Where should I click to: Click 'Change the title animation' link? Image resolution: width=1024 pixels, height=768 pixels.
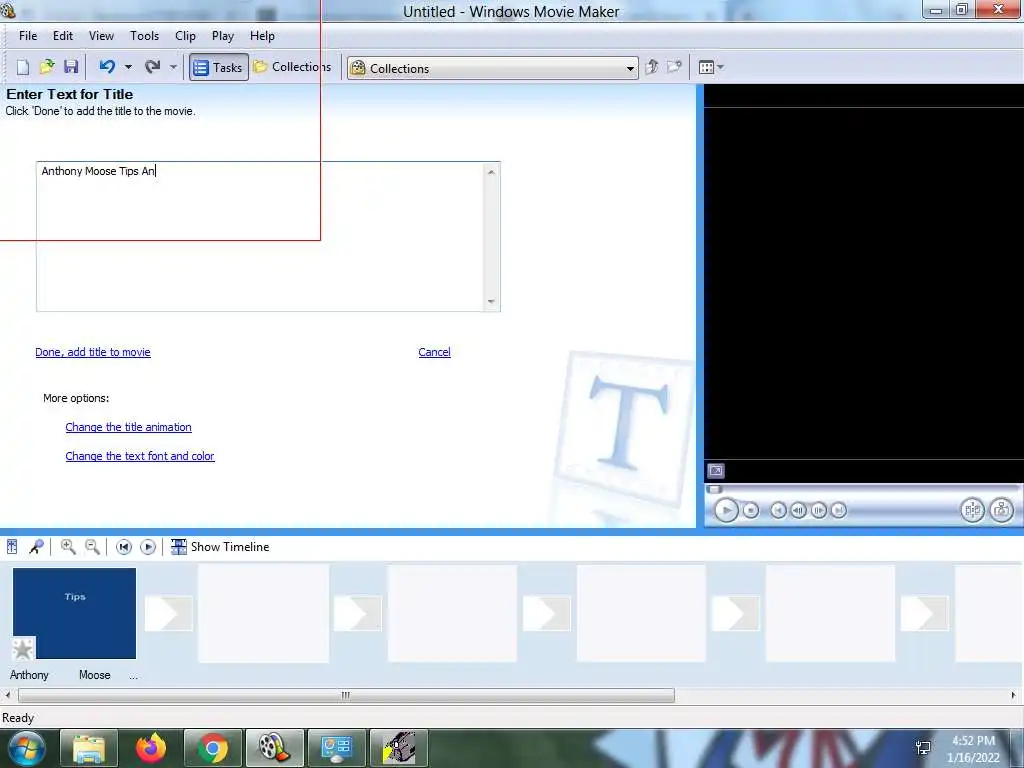[x=129, y=427]
